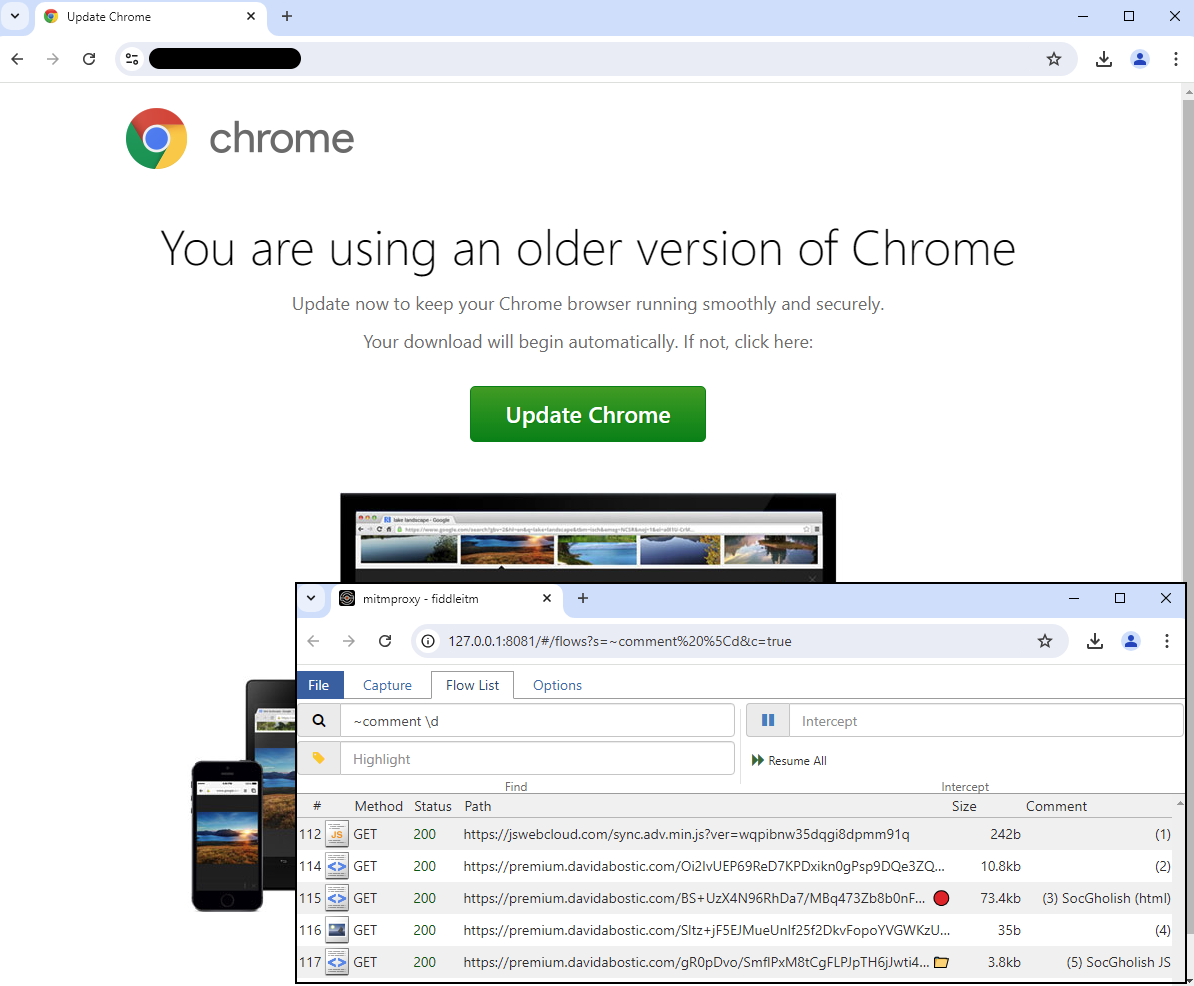This screenshot has width=1194, height=986.
Task: Close the mitmproxy - fiddleitm tab
Action: tap(547, 598)
